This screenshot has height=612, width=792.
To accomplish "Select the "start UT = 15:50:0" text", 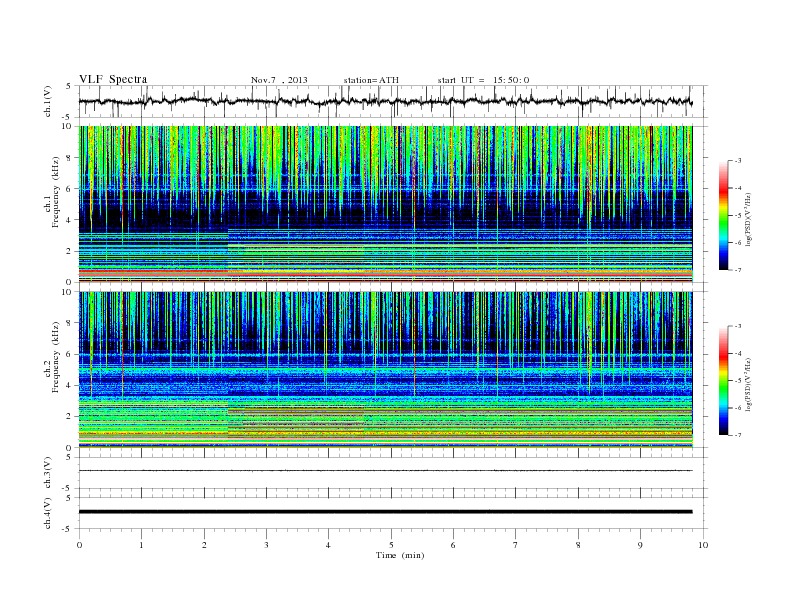I will point(483,80).
